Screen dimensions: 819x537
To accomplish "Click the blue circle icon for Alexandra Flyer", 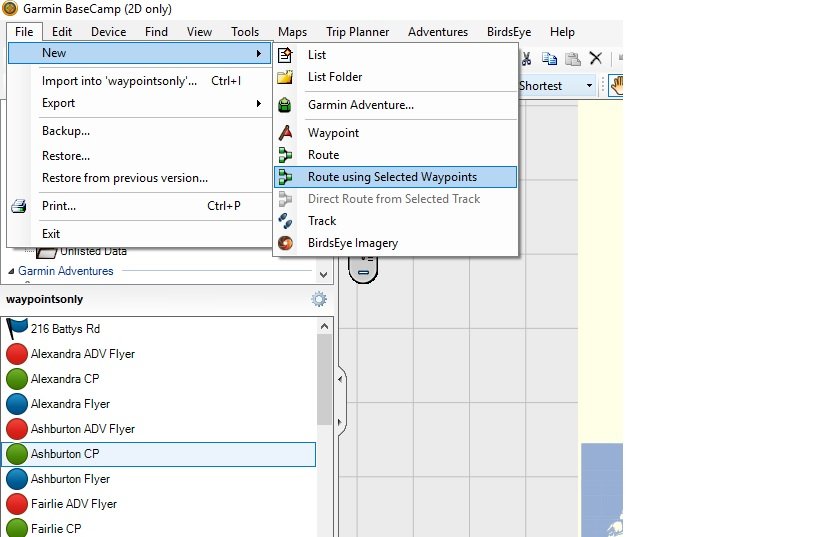I will (17, 404).
